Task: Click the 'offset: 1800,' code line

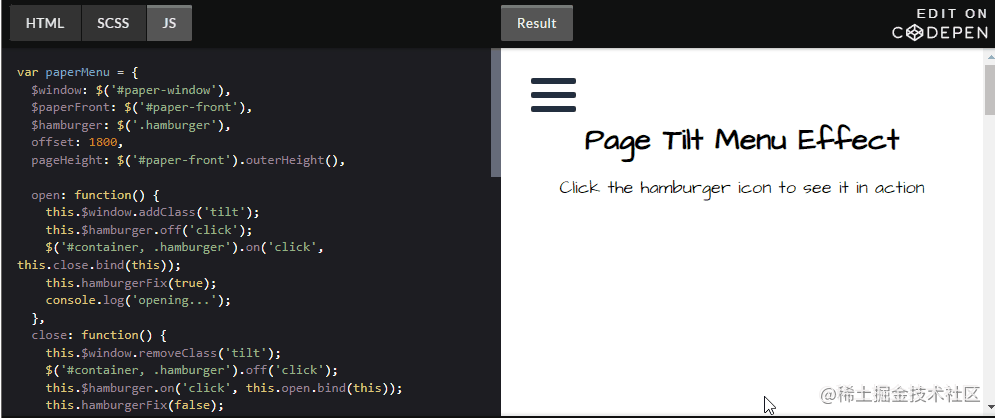Action: tap(77, 143)
